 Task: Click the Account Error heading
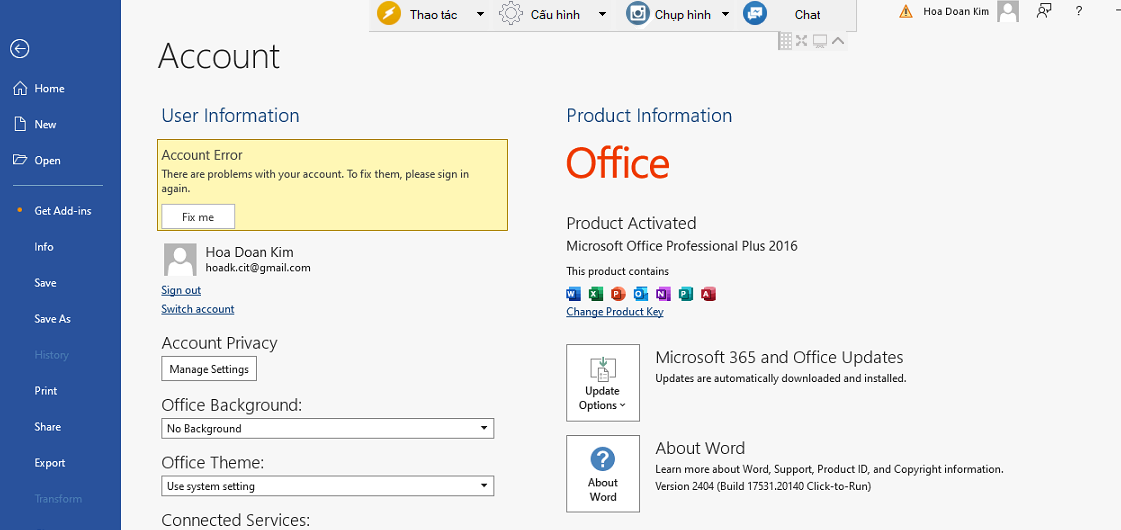pyautogui.click(x=202, y=155)
